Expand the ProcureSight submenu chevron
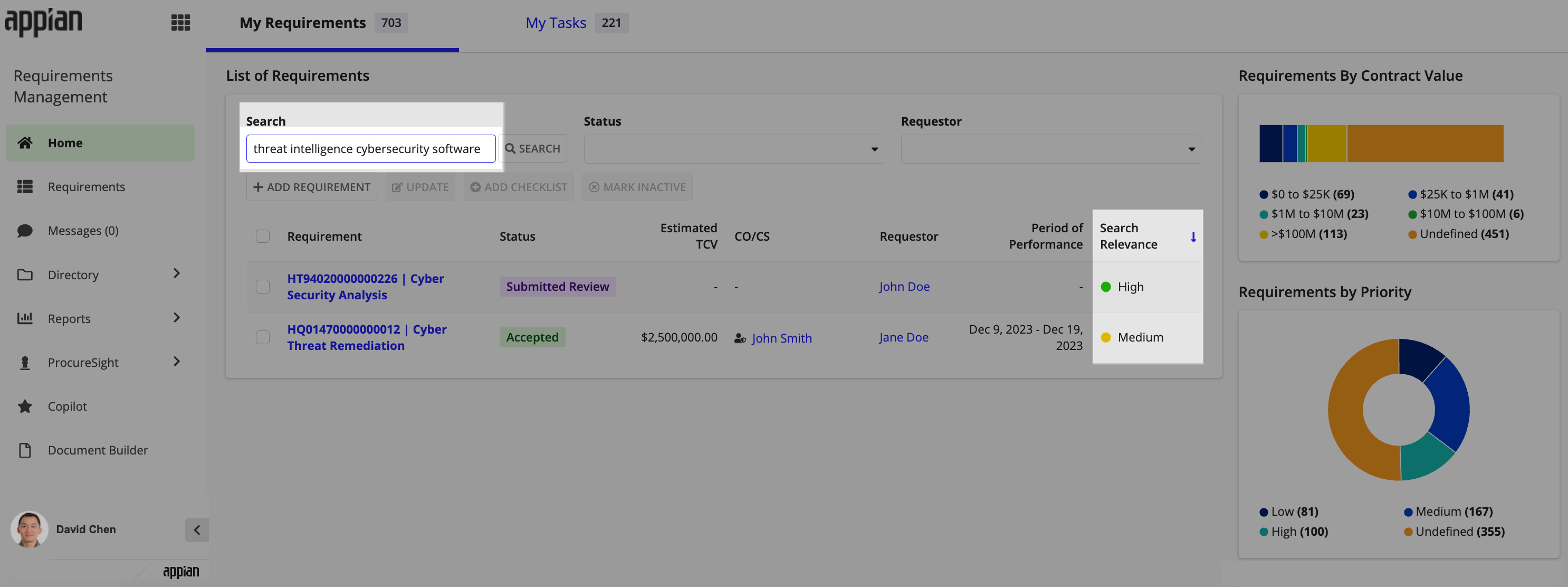The height and width of the screenshot is (587, 1568). pyautogui.click(x=177, y=362)
